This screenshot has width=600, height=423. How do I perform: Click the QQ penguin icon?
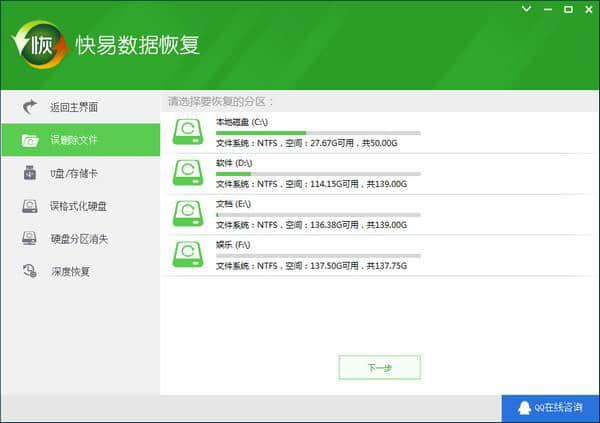tap(524, 408)
